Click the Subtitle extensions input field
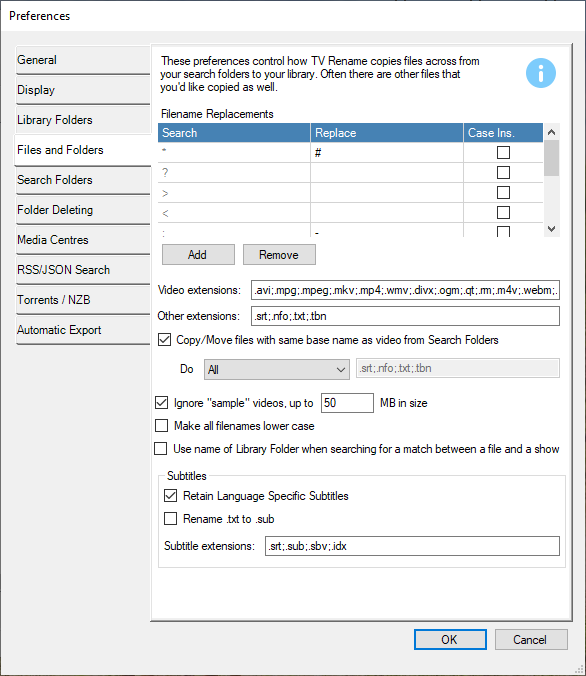 point(412,546)
